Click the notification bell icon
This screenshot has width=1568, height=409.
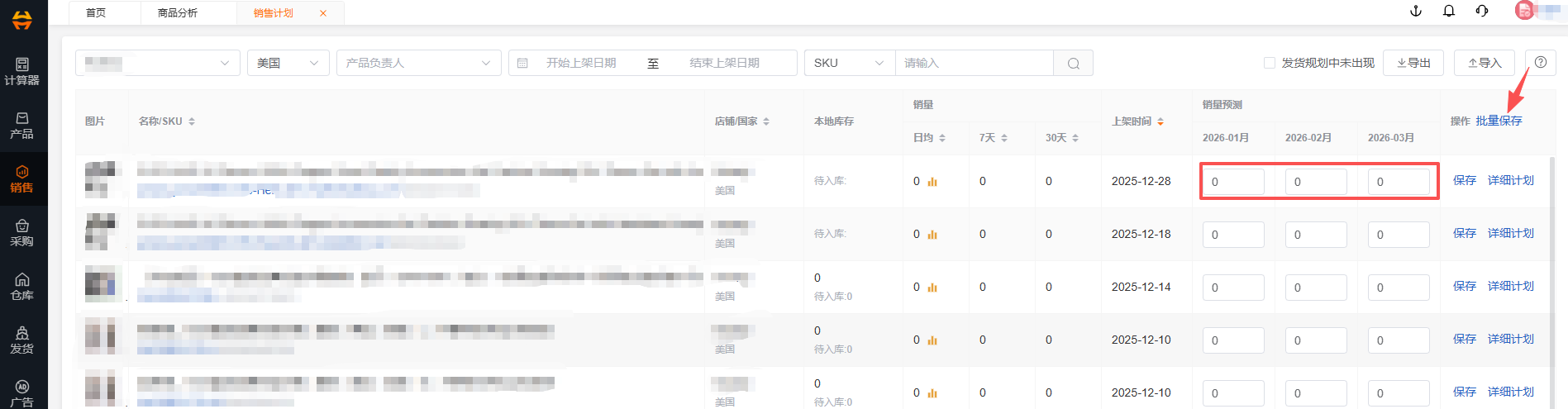tap(1448, 11)
